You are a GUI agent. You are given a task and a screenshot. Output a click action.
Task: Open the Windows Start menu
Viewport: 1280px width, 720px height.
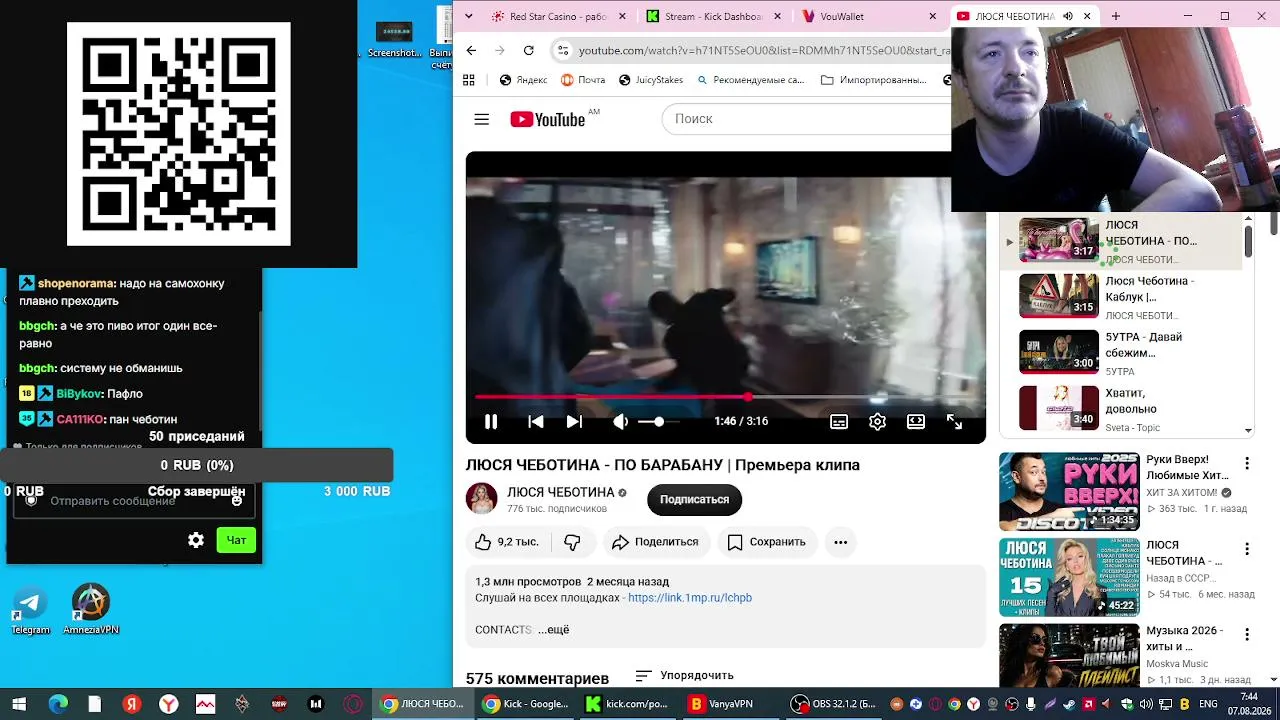[x=19, y=704]
